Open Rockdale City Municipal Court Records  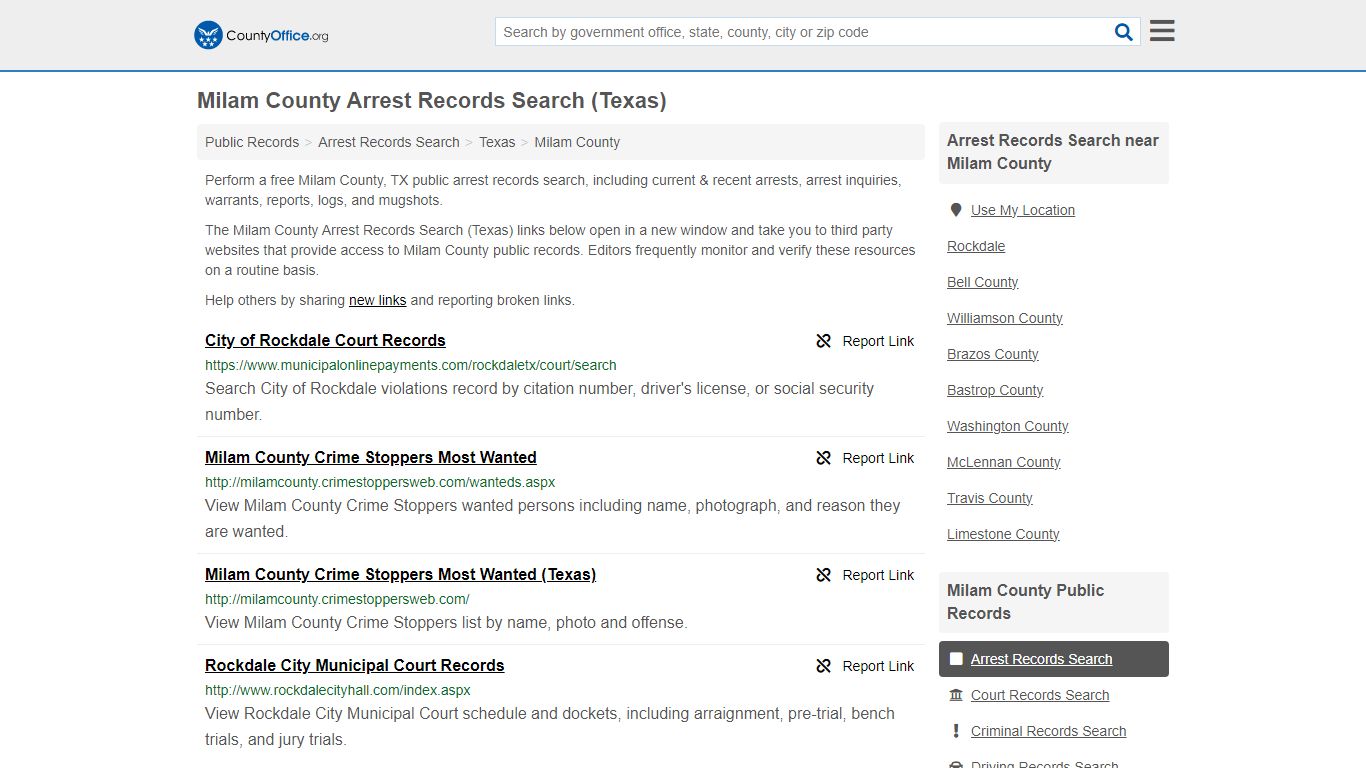[x=354, y=665]
